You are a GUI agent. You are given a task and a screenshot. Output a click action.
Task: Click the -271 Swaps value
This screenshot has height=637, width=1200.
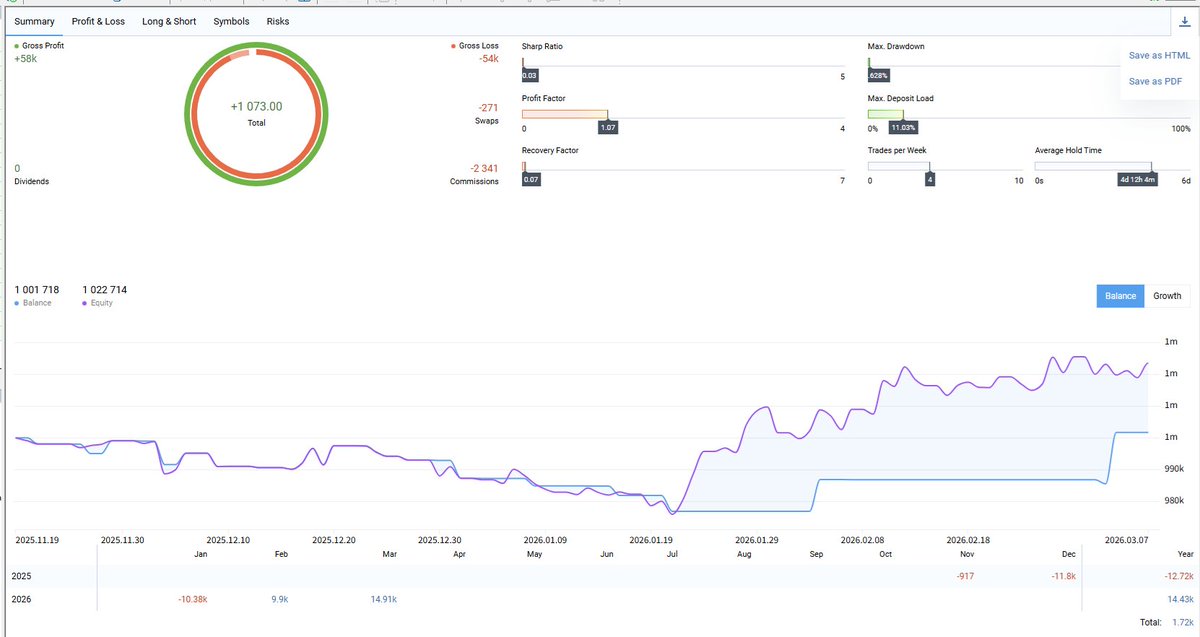(489, 107)
